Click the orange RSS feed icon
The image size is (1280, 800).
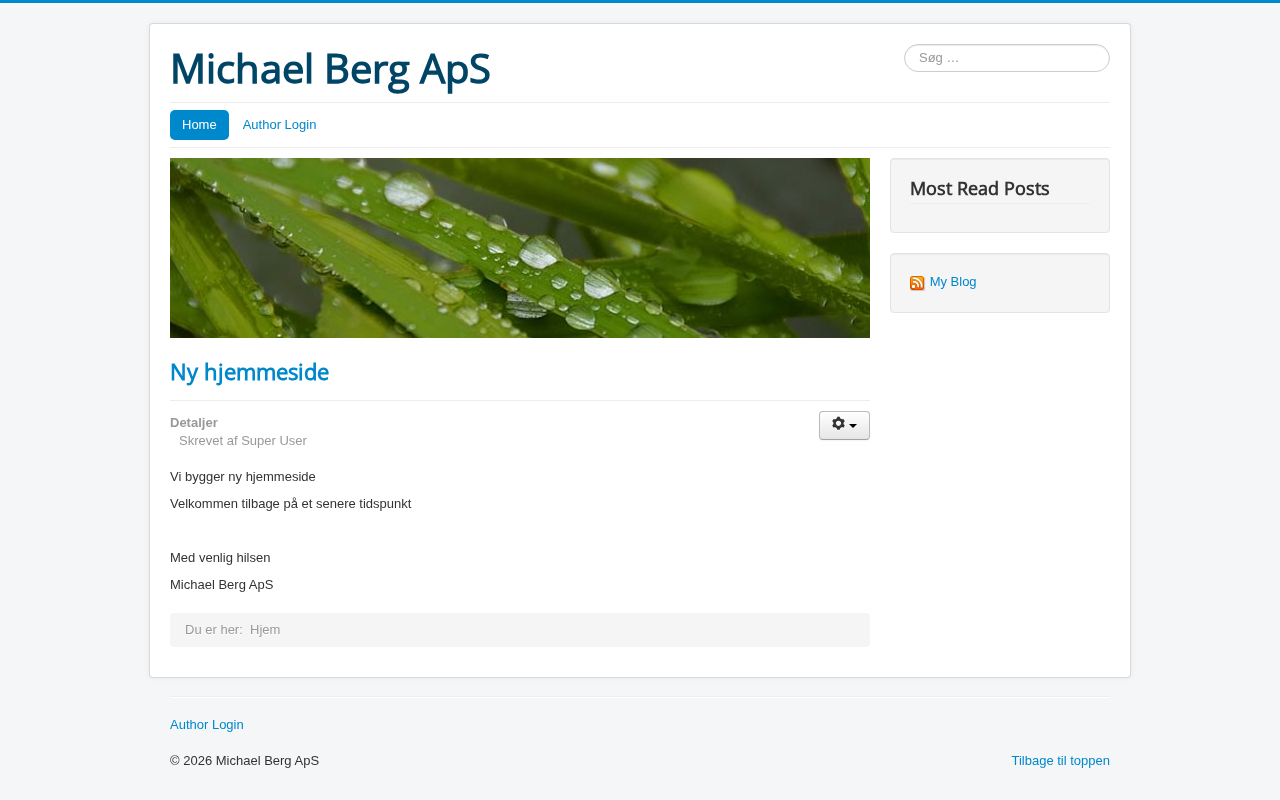tap(917, 283)
